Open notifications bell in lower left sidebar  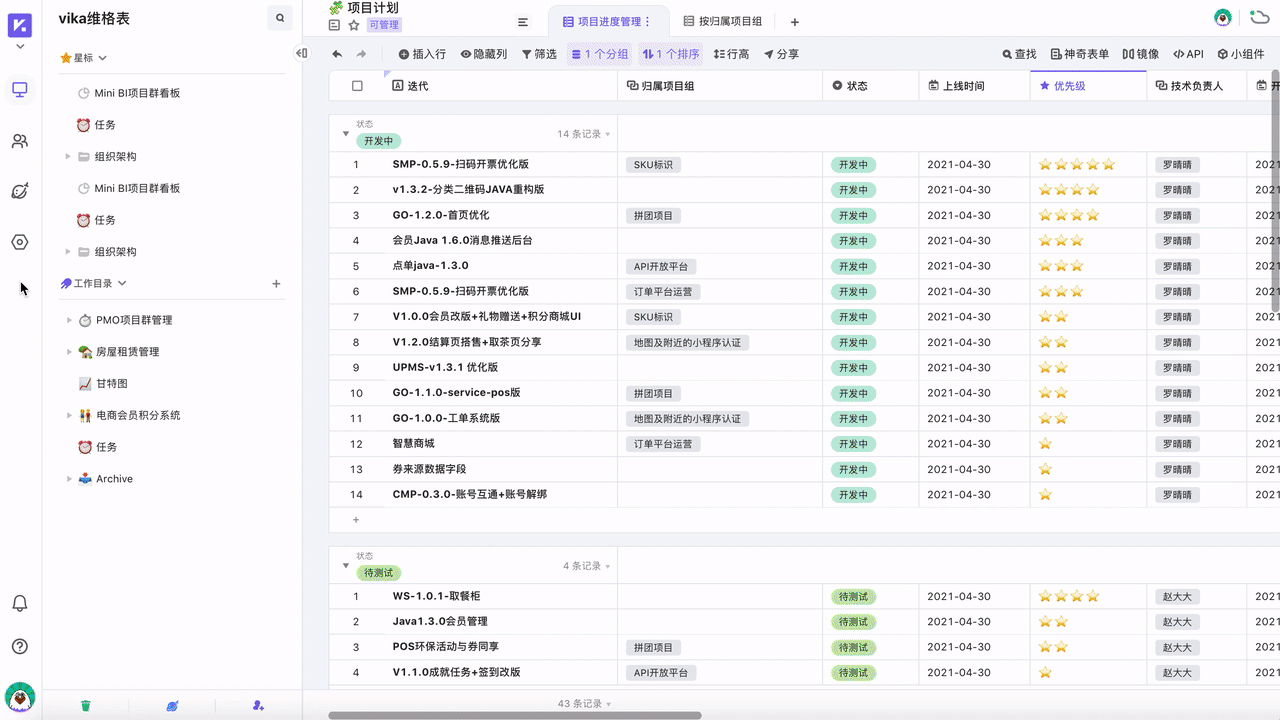coord(20,603)
